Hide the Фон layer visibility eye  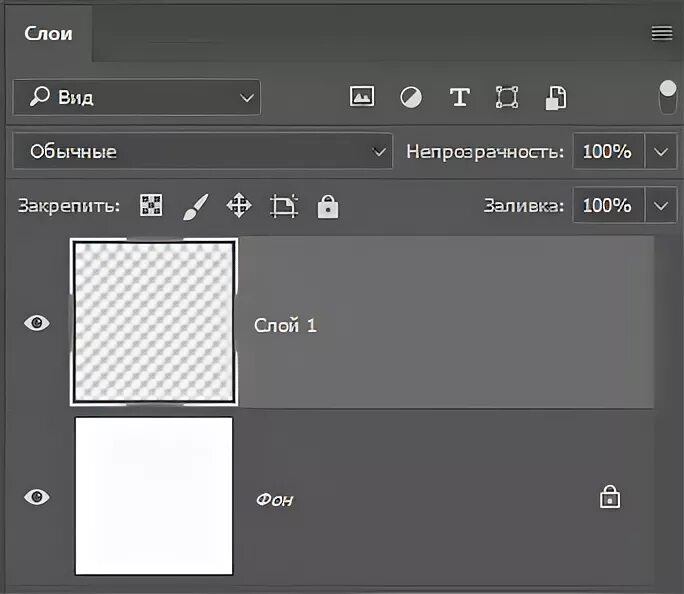[x=37, y=497]
